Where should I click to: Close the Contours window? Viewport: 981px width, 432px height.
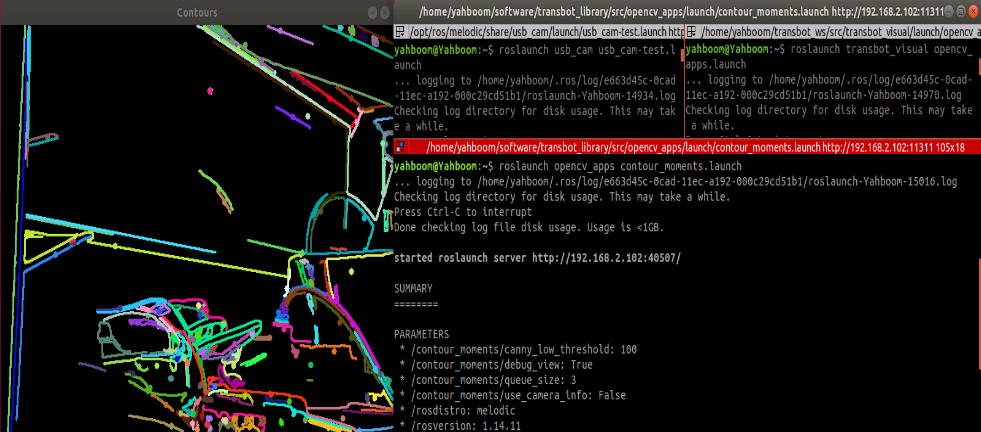386,12
